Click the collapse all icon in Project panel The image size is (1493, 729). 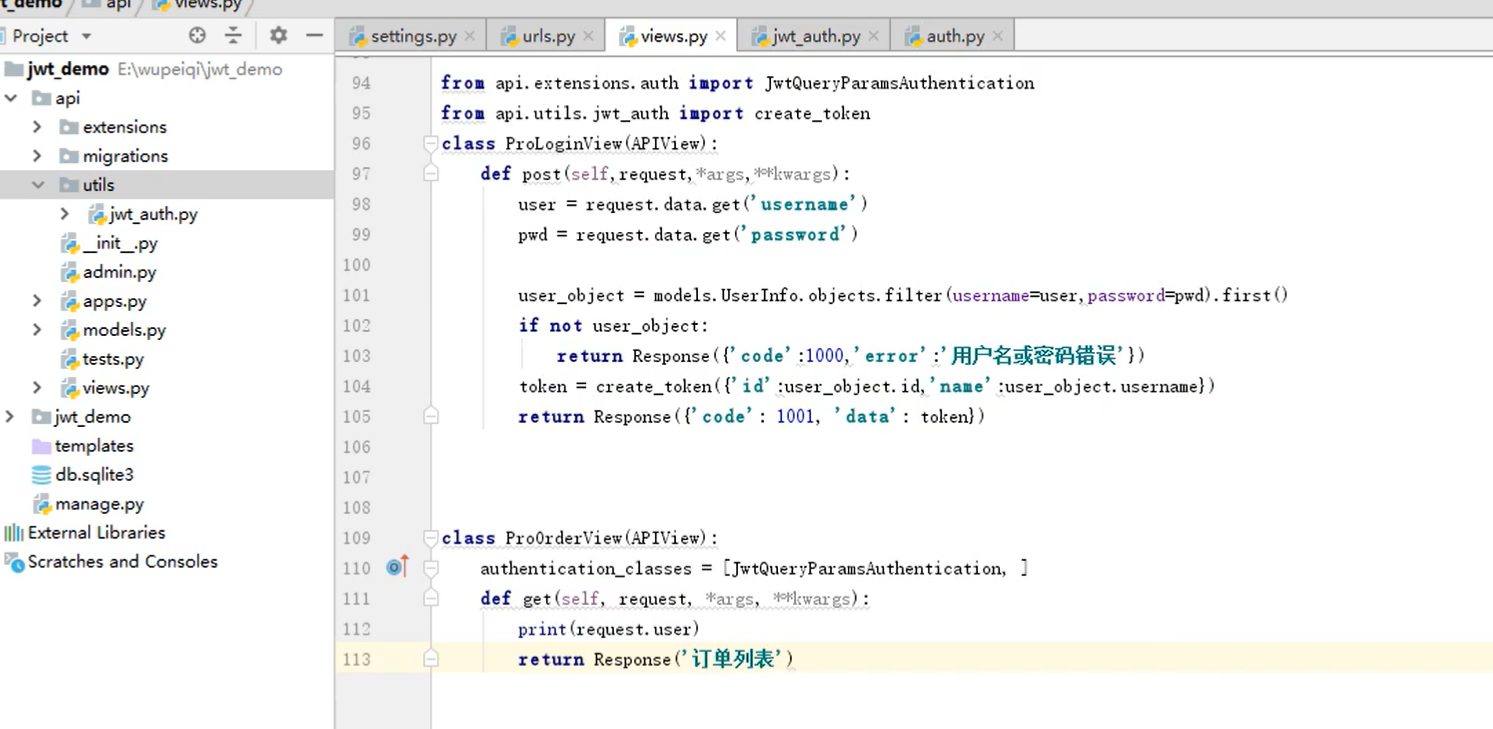[x=233, y=36]
